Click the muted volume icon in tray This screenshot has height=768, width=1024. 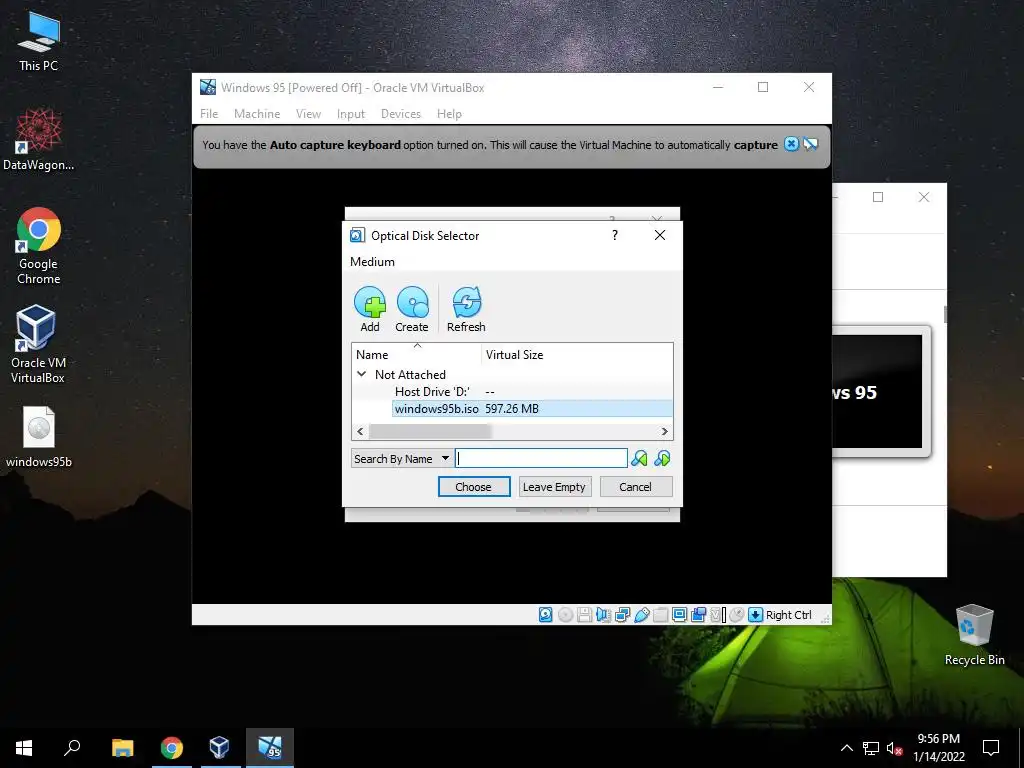894,748
